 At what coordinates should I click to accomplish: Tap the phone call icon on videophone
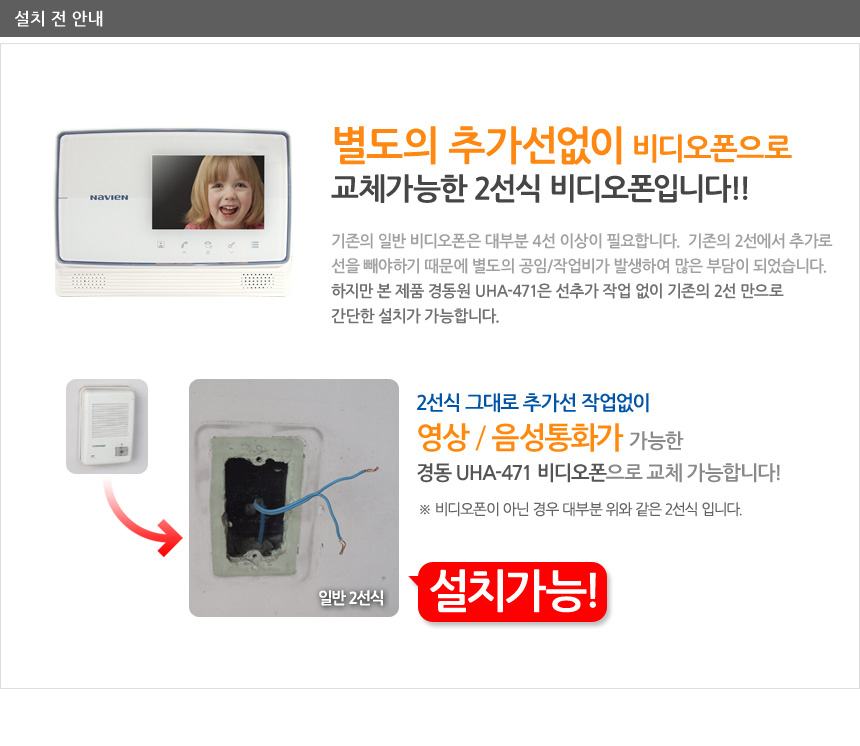184,246
